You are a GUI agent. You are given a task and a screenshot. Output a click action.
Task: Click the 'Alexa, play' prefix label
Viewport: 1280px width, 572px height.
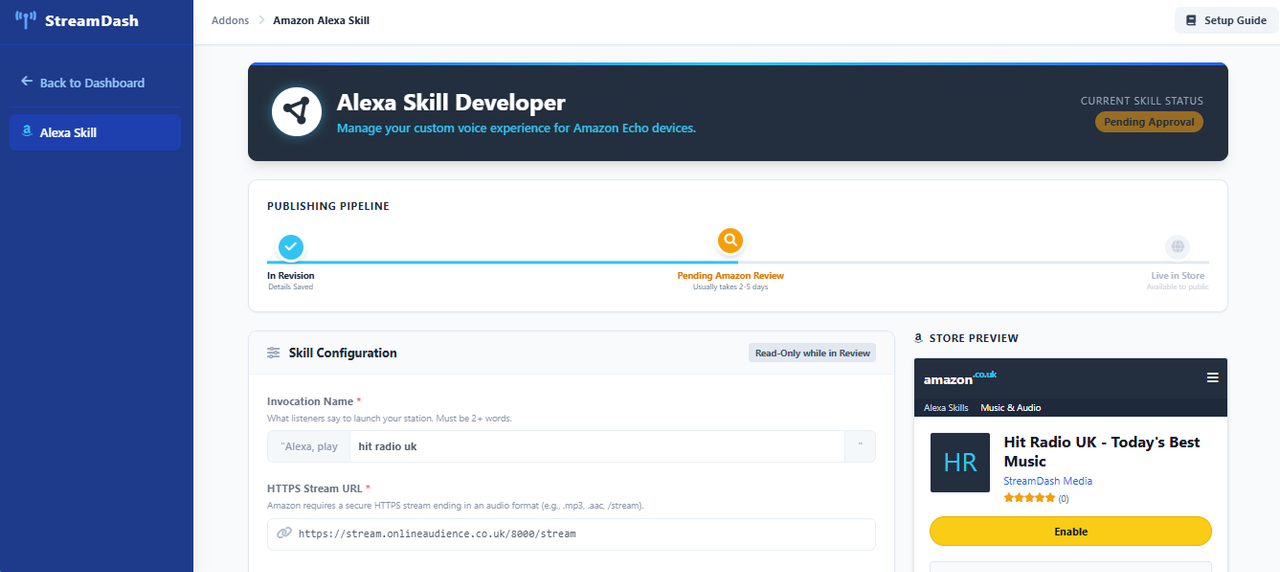click(308, 446)
